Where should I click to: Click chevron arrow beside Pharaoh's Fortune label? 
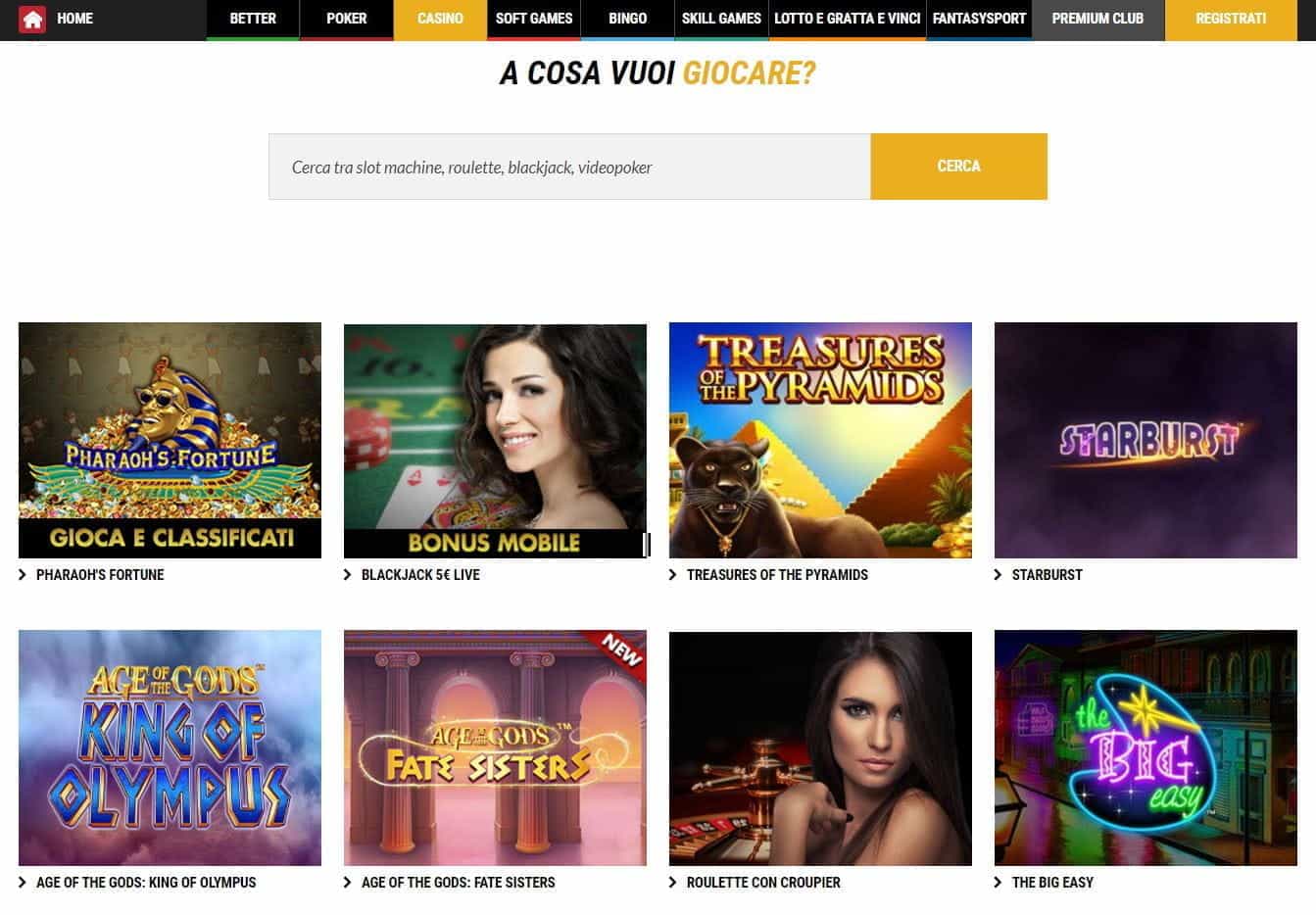[x=23, y=575]
